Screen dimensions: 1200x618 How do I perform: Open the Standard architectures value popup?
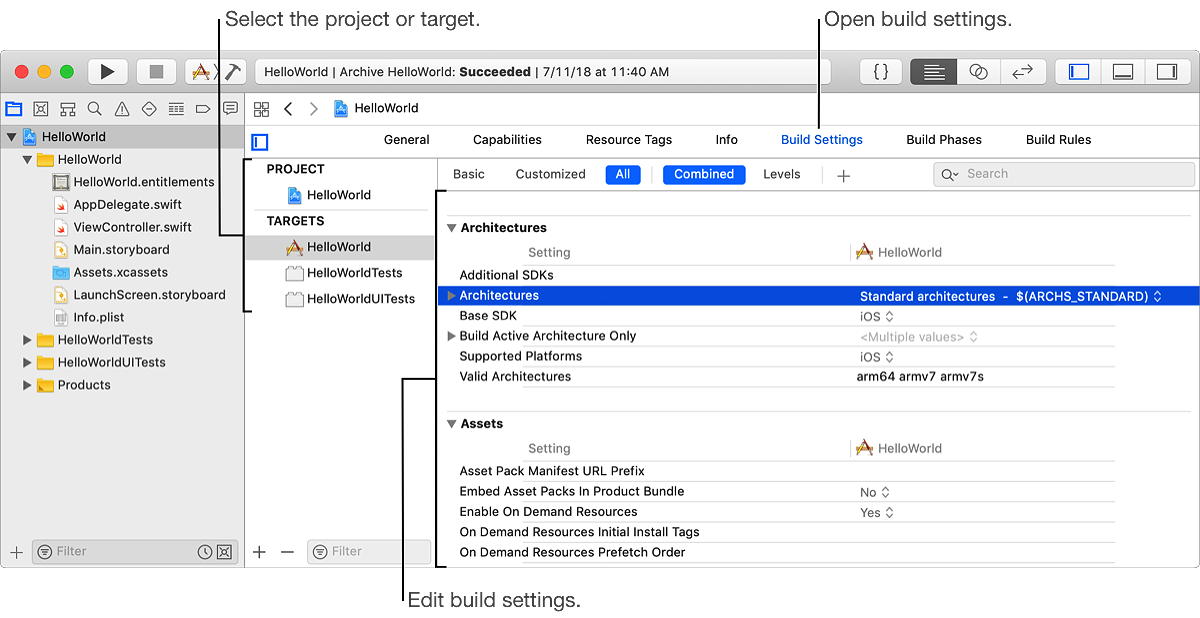click(1011, 296)
